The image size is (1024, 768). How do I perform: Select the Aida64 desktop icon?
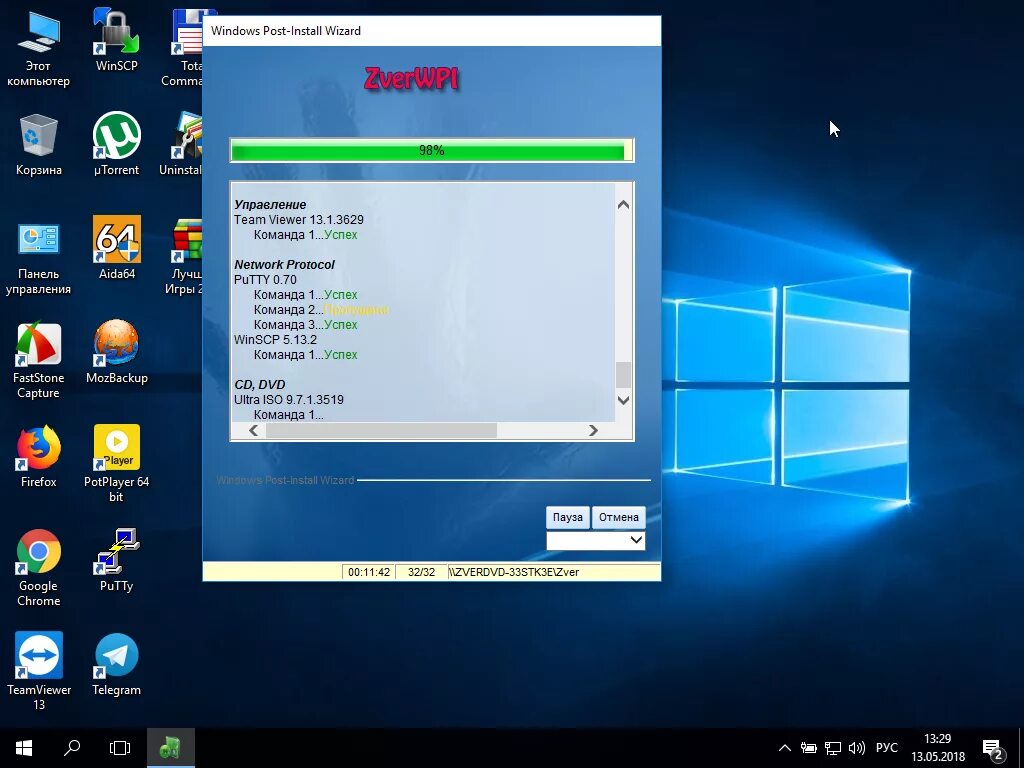[116, 248]
